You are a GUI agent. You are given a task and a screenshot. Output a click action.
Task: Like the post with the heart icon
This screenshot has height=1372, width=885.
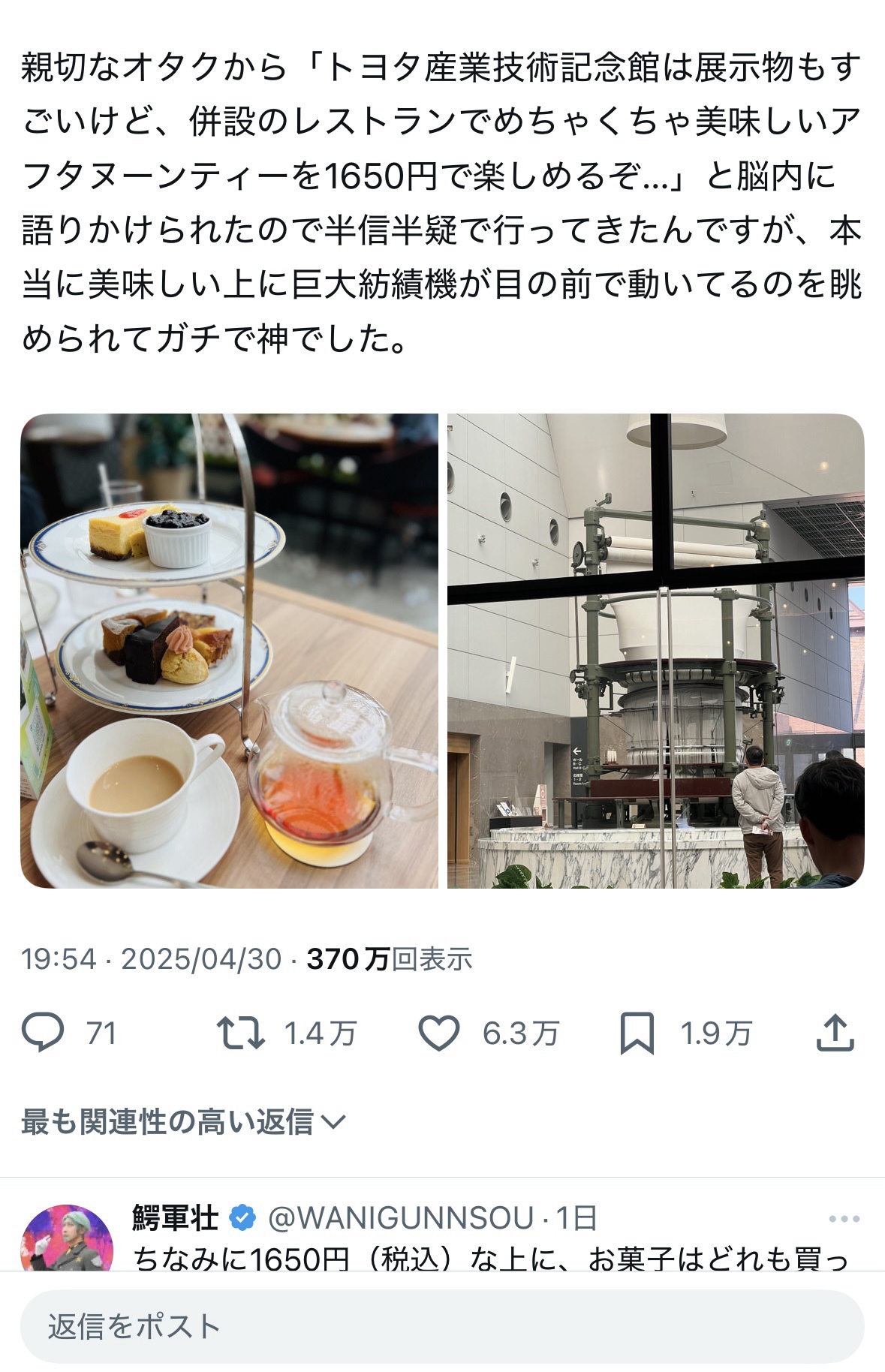[x=439, y=1033]
